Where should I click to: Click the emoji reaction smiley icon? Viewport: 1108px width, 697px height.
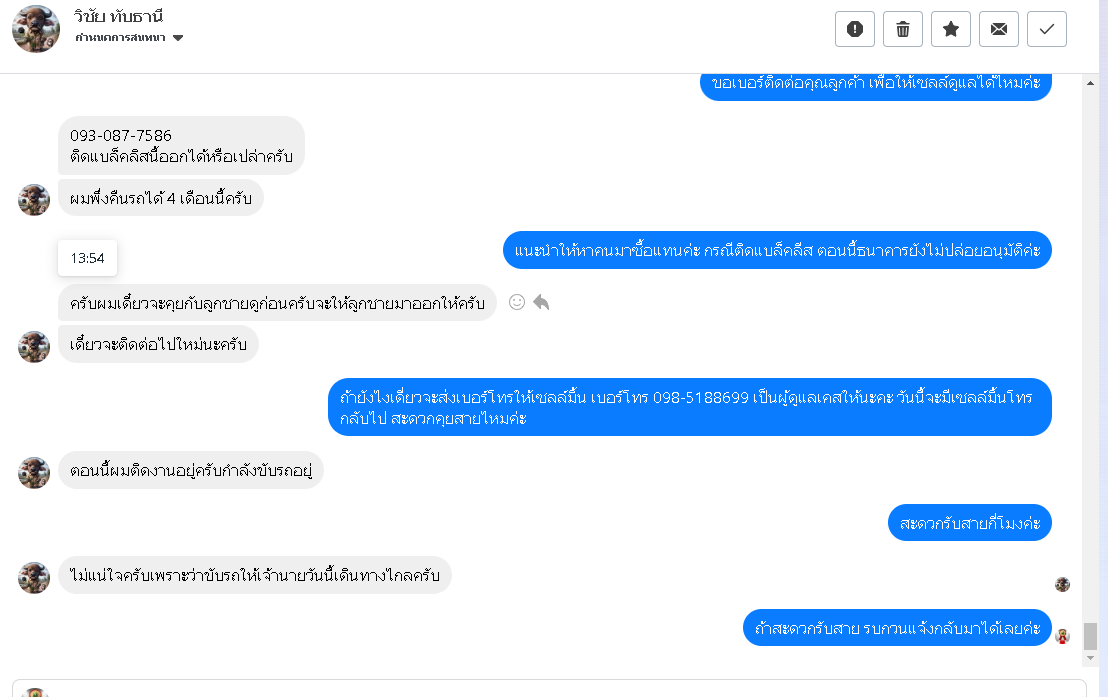tap(517, 302)
